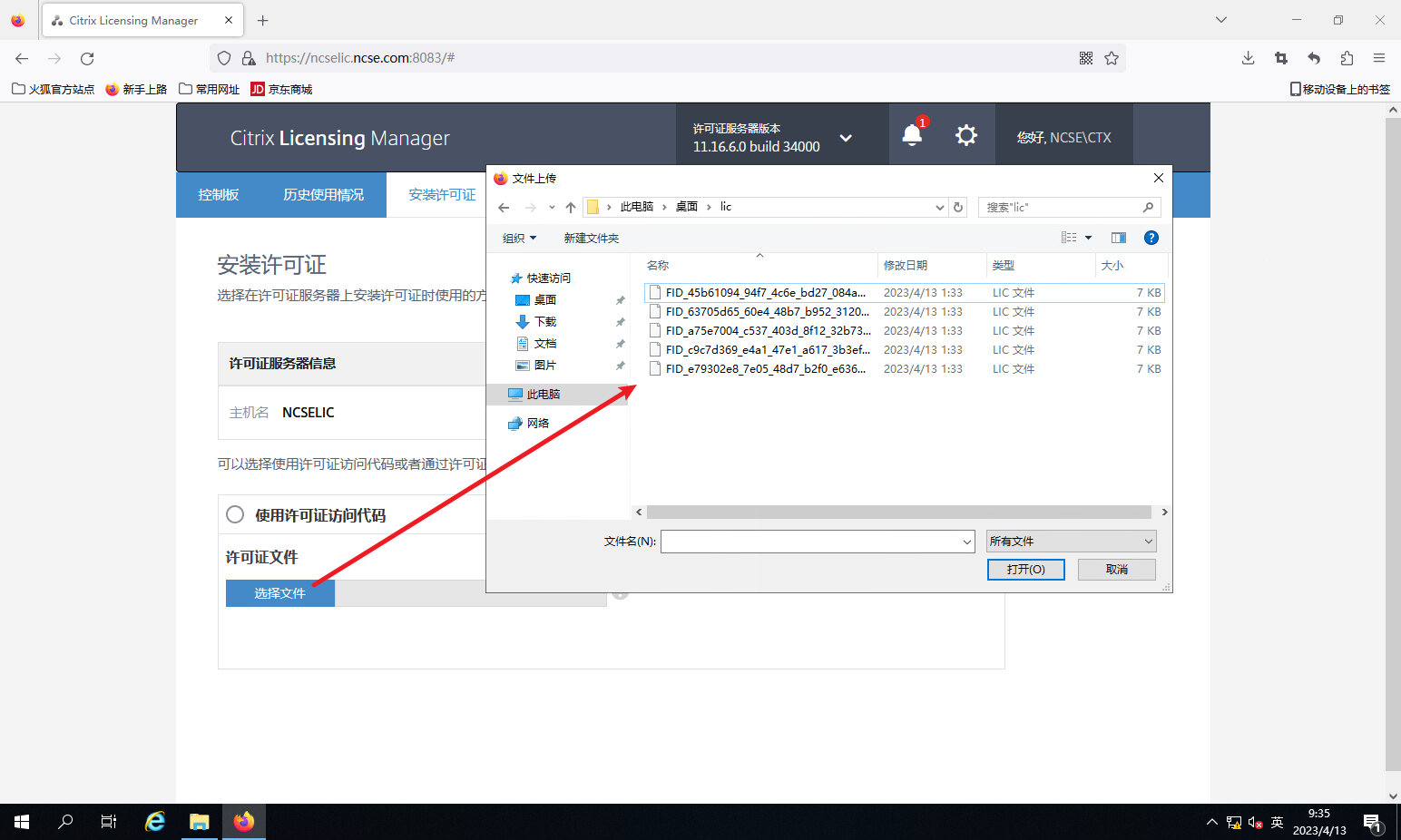
Task: Open Firefox downloads icon
Action: pyautogui.click(x=1248, y=58)
